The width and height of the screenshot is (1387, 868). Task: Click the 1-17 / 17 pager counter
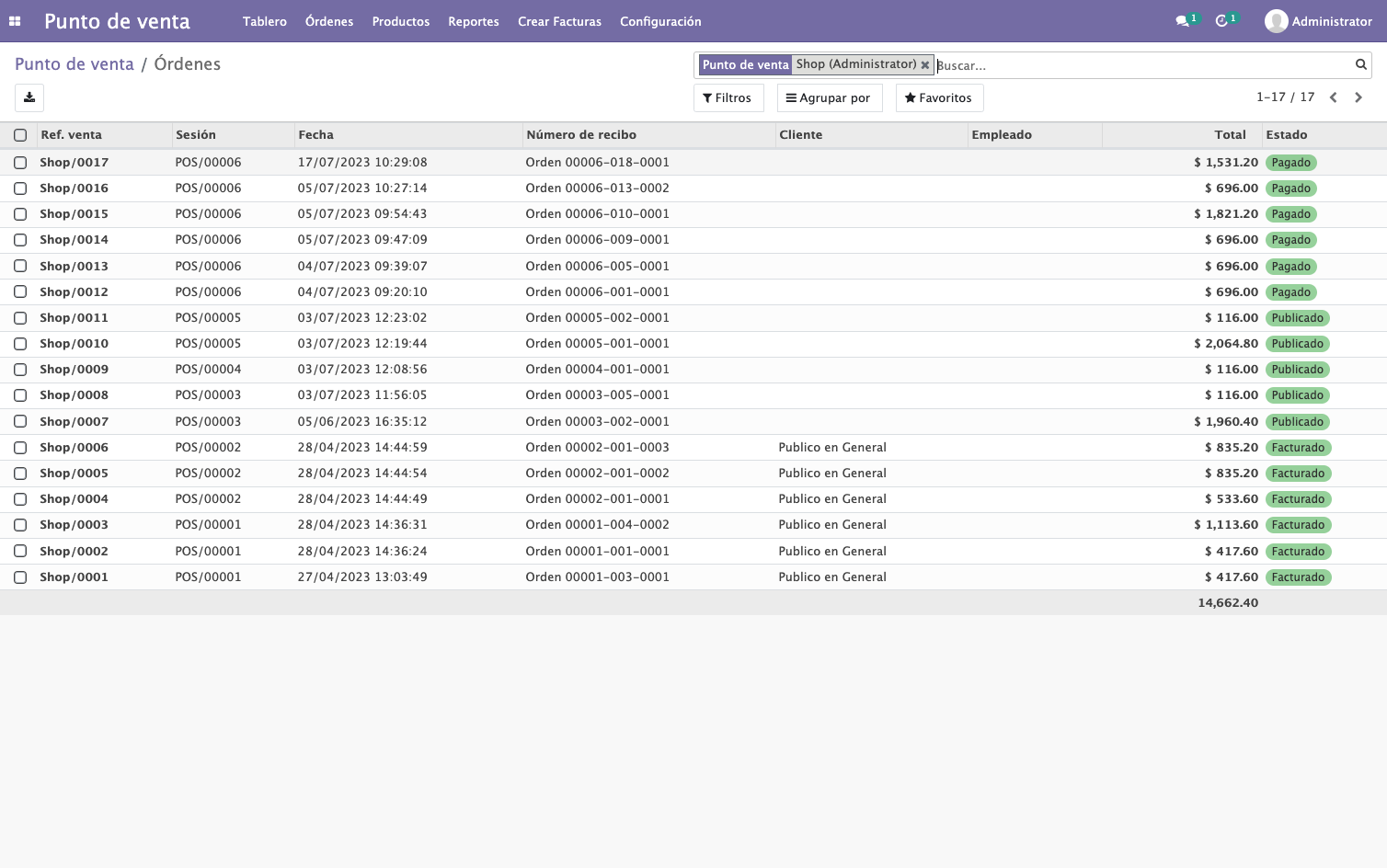pyautogui.click(x=1285, y=97)
